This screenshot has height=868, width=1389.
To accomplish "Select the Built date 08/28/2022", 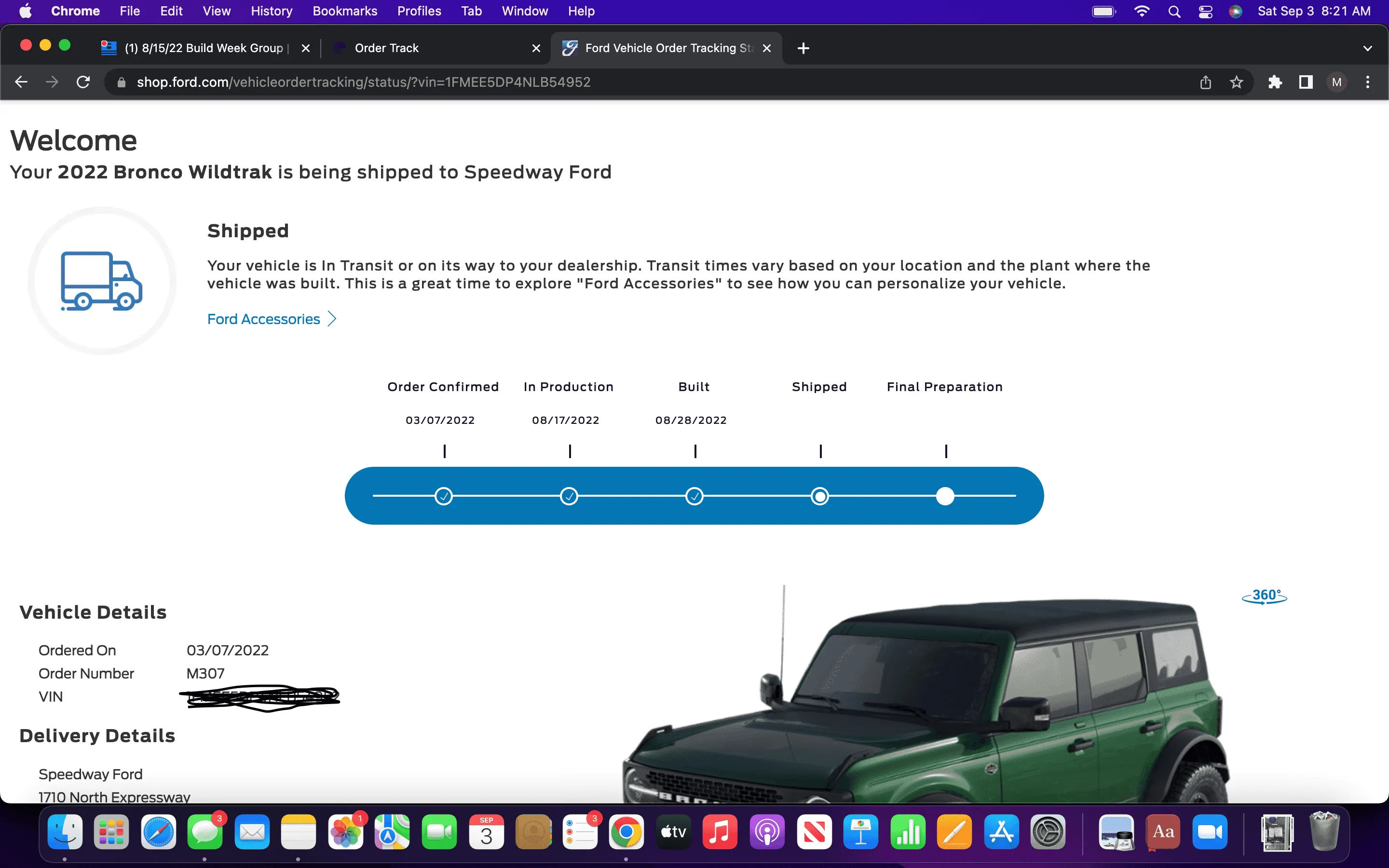I will [691, 420].
